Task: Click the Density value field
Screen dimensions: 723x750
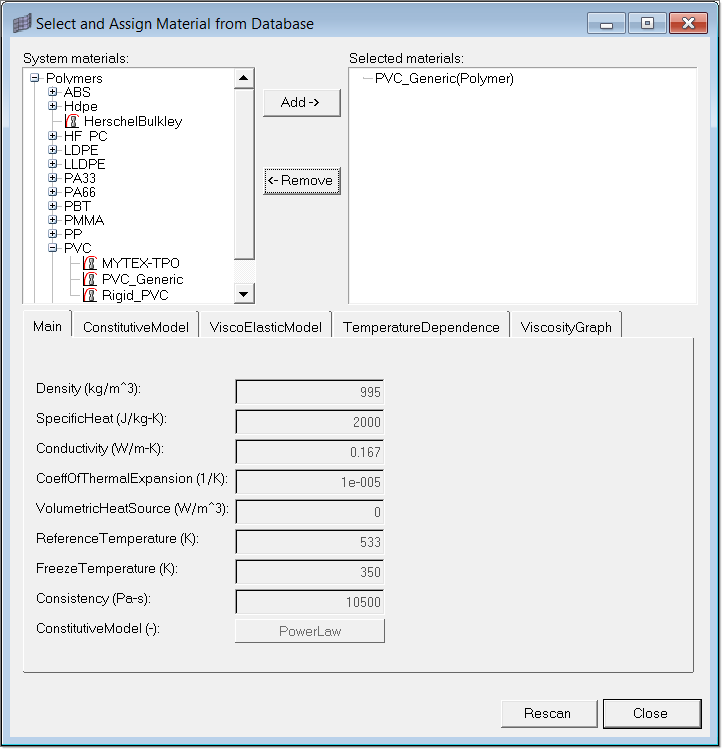Action: [309, 393]
